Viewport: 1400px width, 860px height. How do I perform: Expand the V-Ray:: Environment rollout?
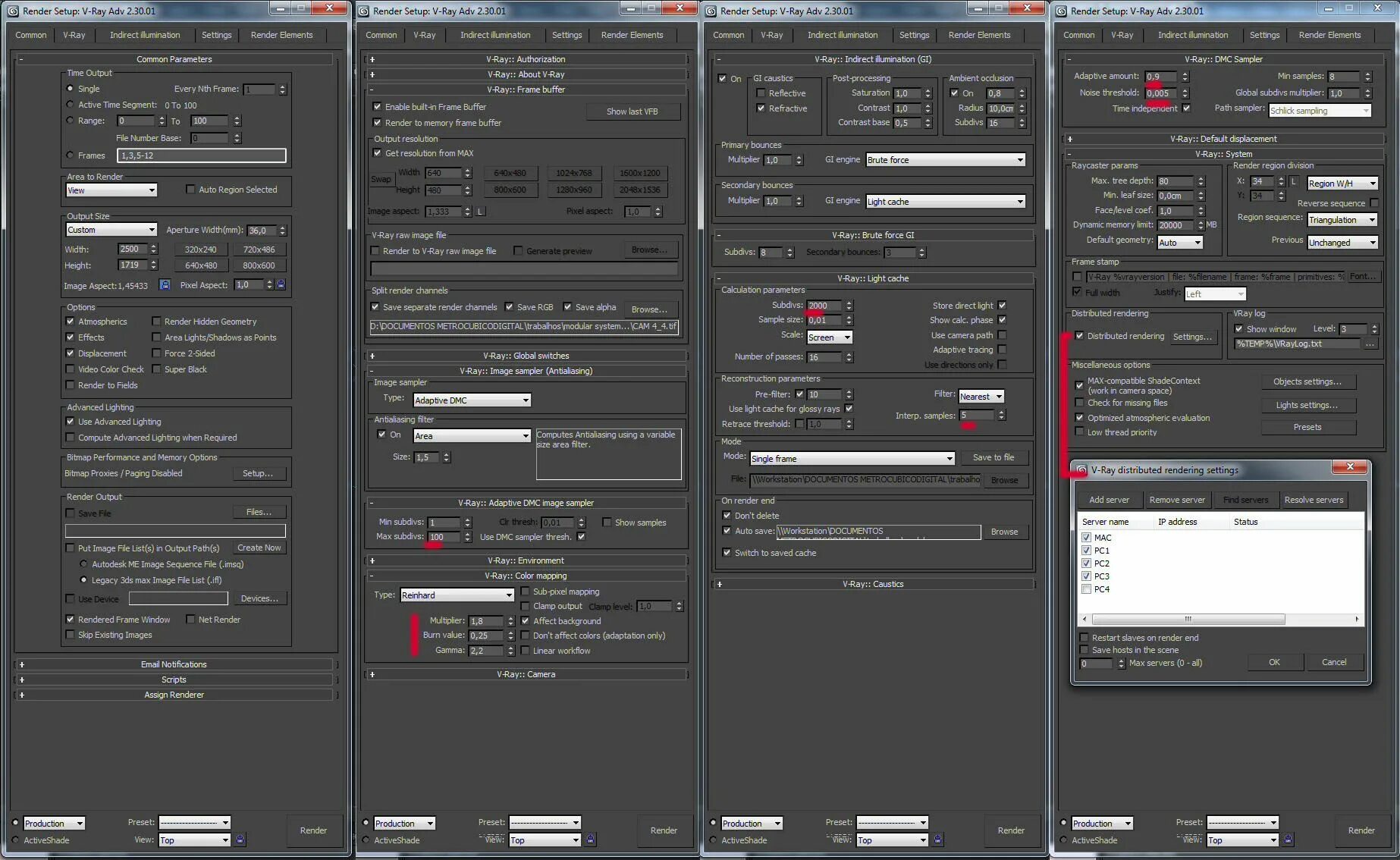526,560
